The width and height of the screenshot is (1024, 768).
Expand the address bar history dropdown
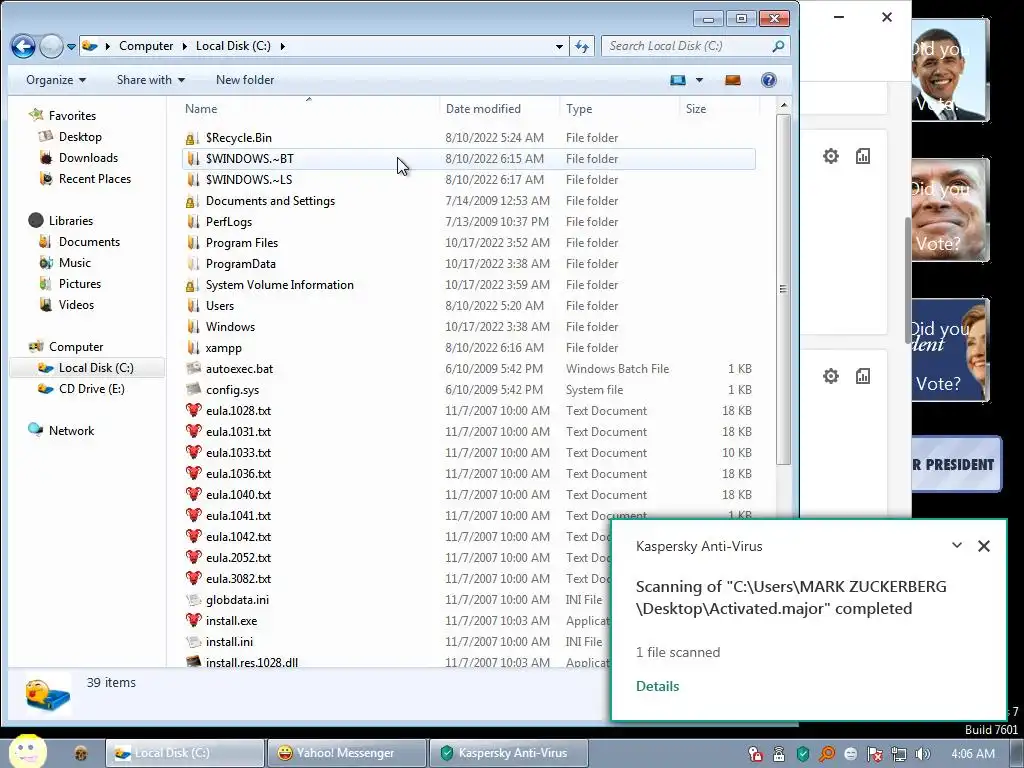point(559,46)
